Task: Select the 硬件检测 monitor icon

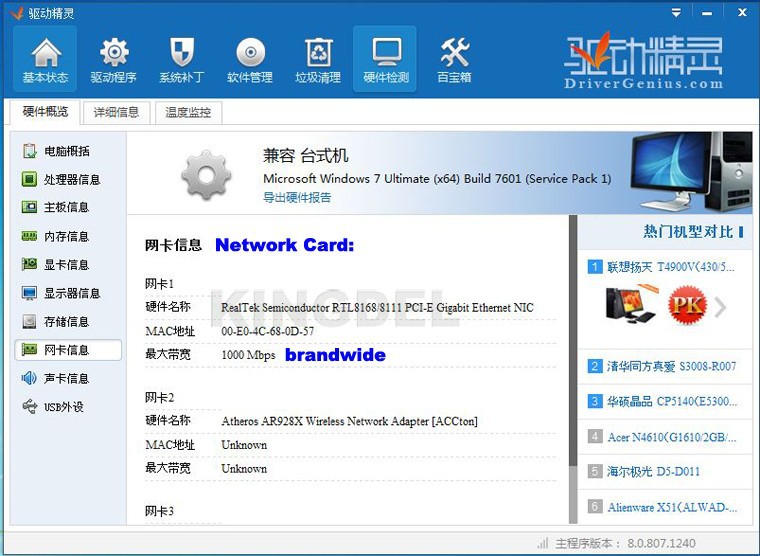Action: (x=385, y=58)
